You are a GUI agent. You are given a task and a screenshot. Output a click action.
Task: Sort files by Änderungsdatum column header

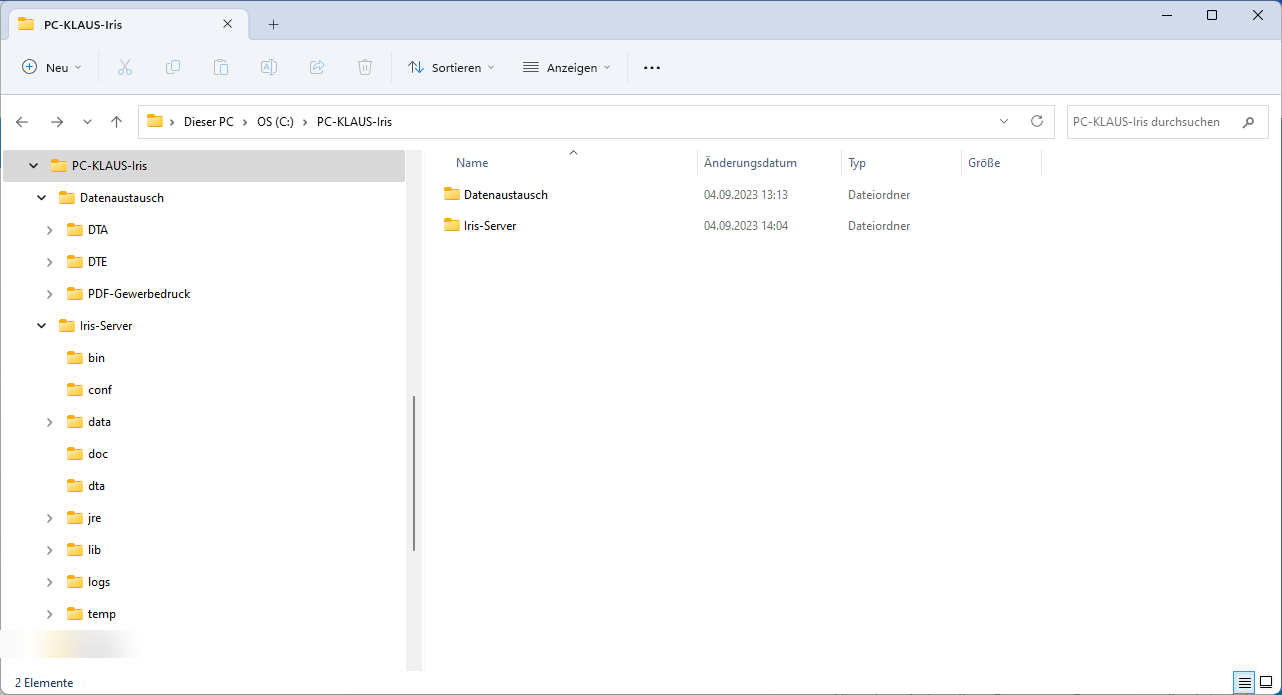[750, 163]
